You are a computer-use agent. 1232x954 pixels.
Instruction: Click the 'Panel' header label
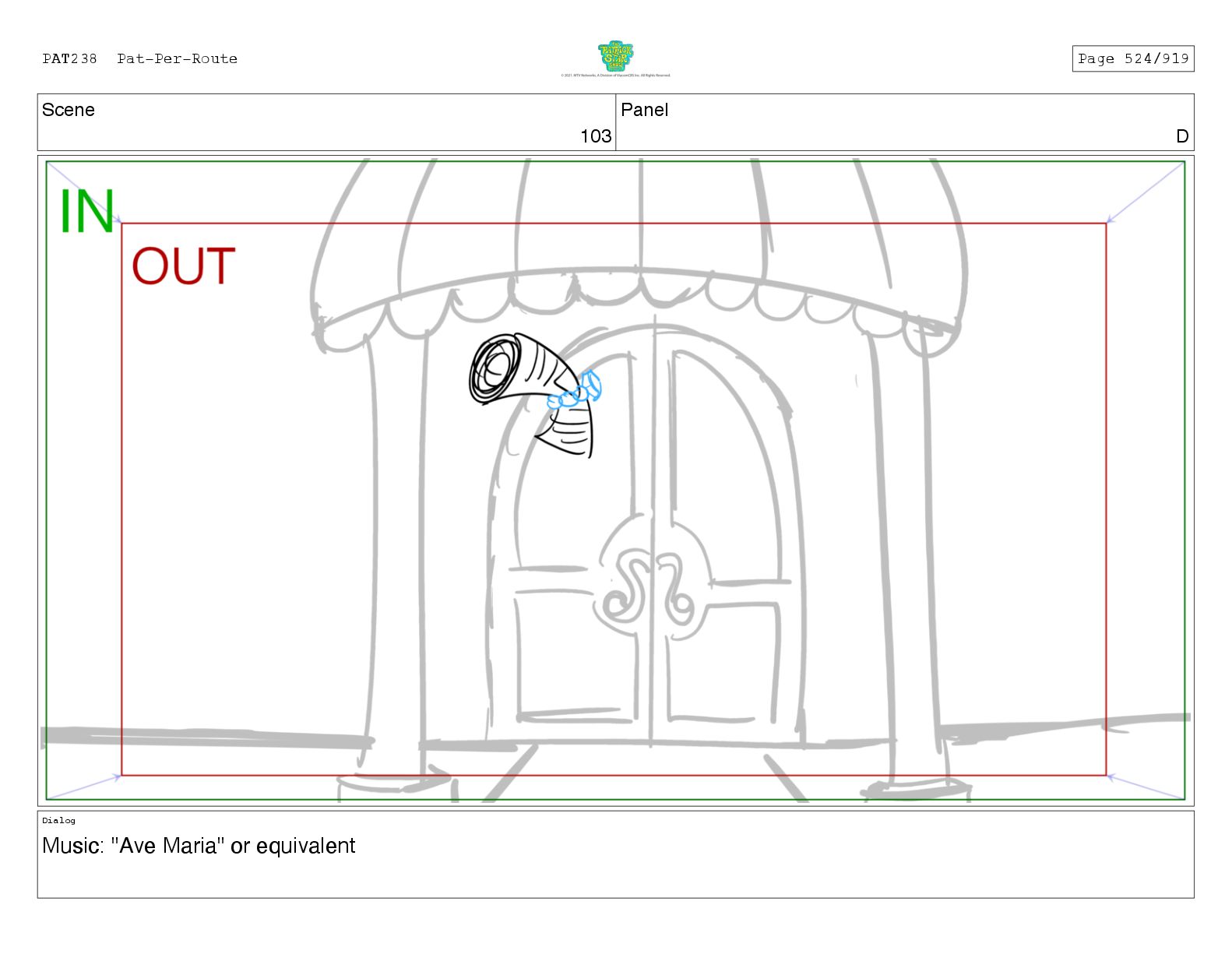[x=644, y=110]
